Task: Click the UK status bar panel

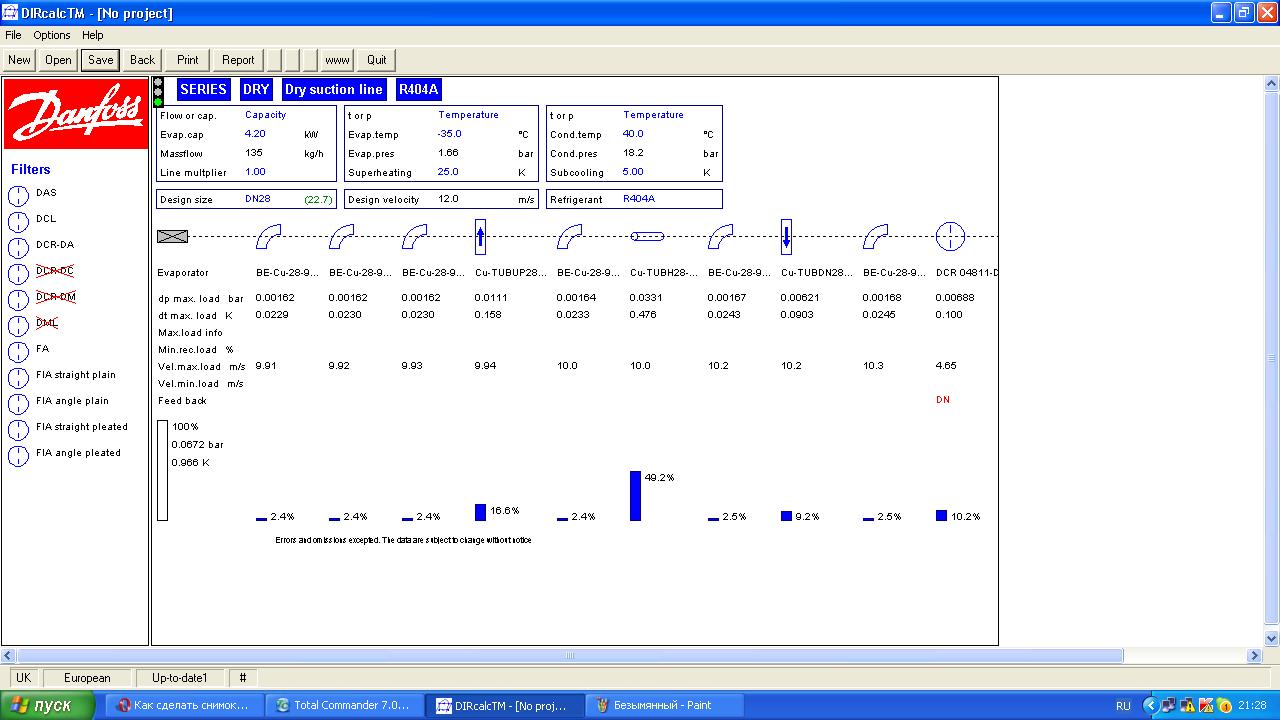Action: (23, 678)
